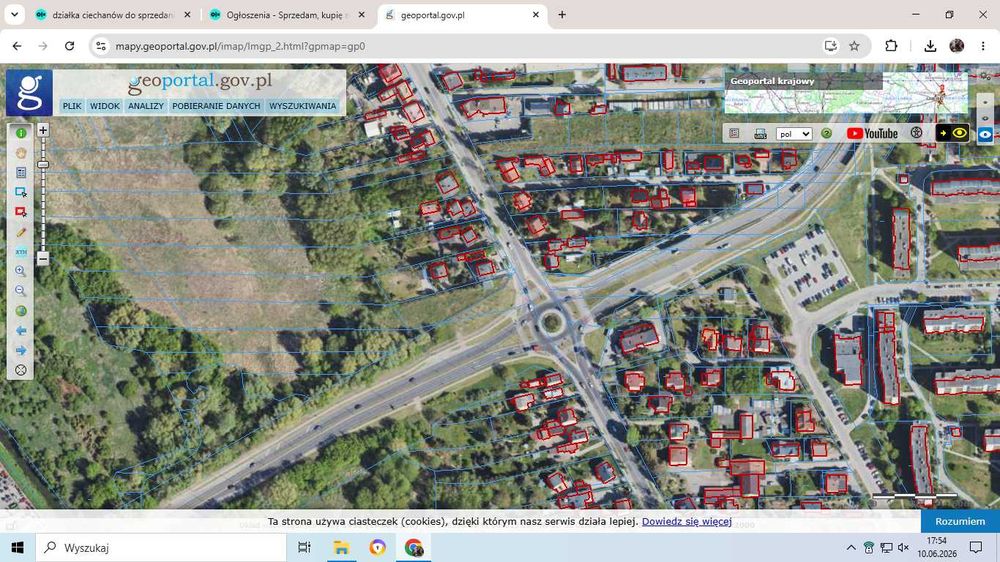Click the green help question mark
1000x562 pixels.
click(x=827, y=133)
